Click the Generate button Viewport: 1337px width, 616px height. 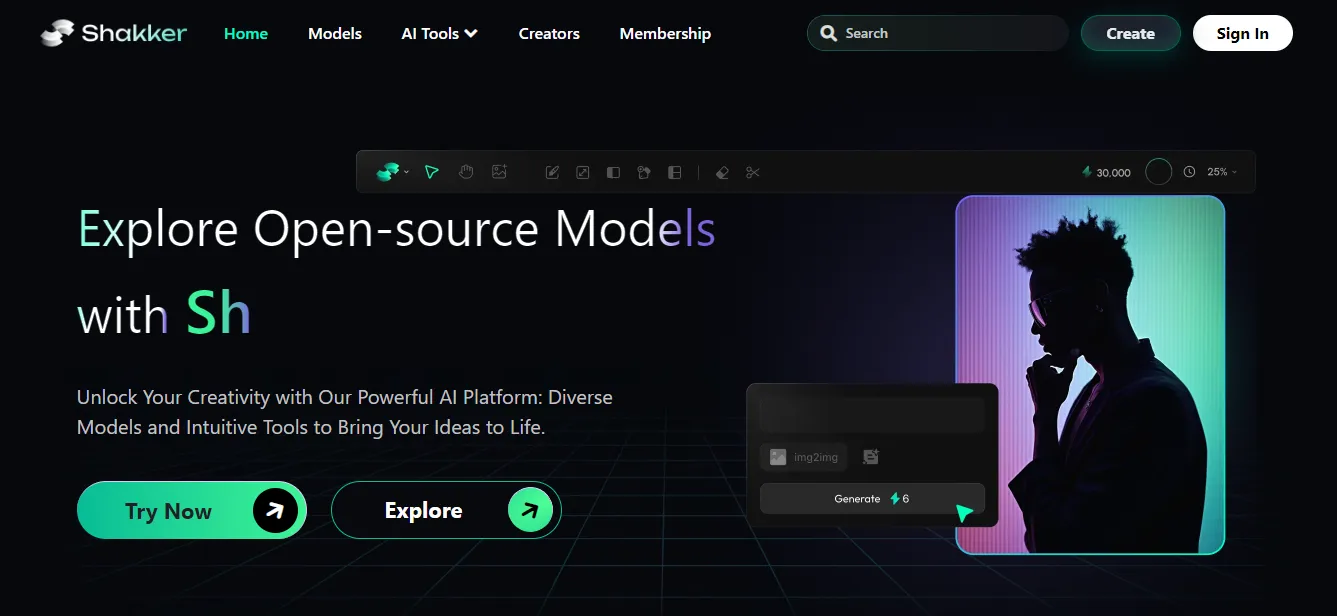point(872,498)
